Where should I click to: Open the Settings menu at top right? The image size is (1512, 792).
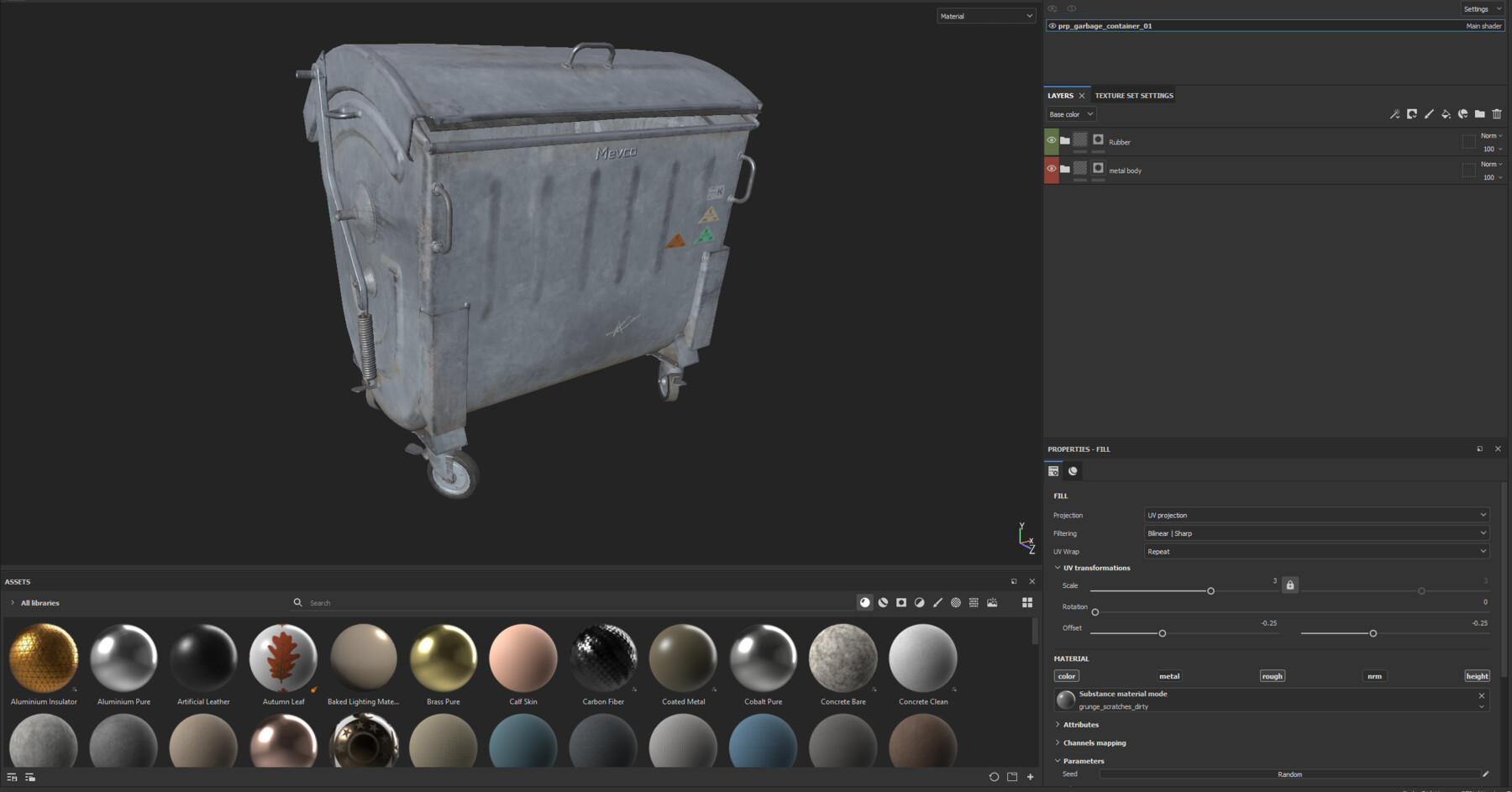click(1481, 8)
